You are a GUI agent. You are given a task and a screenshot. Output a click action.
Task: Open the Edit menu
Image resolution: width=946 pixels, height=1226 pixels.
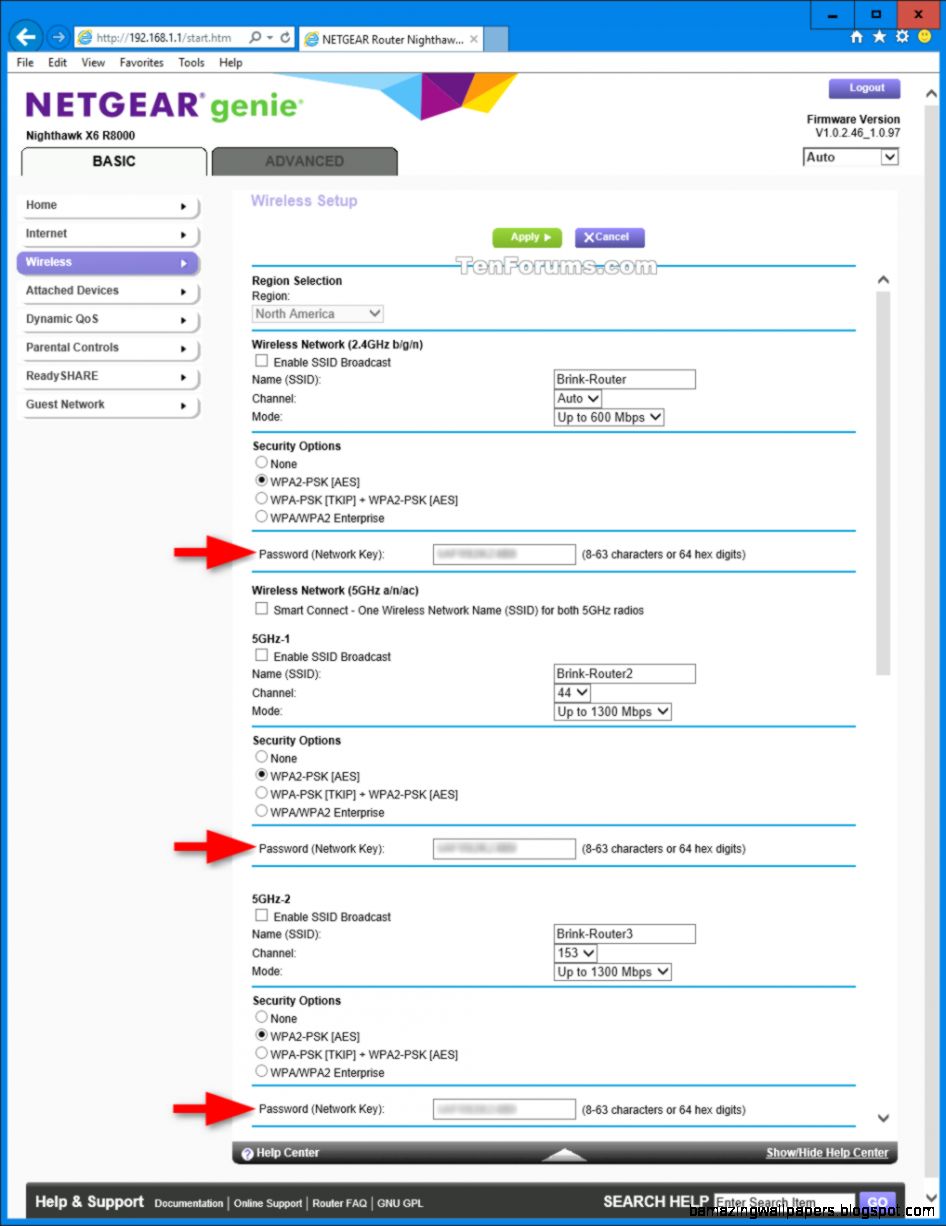click(58, 62)
